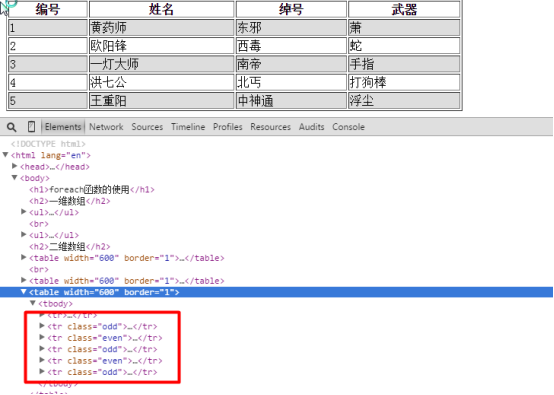Select the first br element
This screenshot has width=554, height=395.
coord(39,224)
